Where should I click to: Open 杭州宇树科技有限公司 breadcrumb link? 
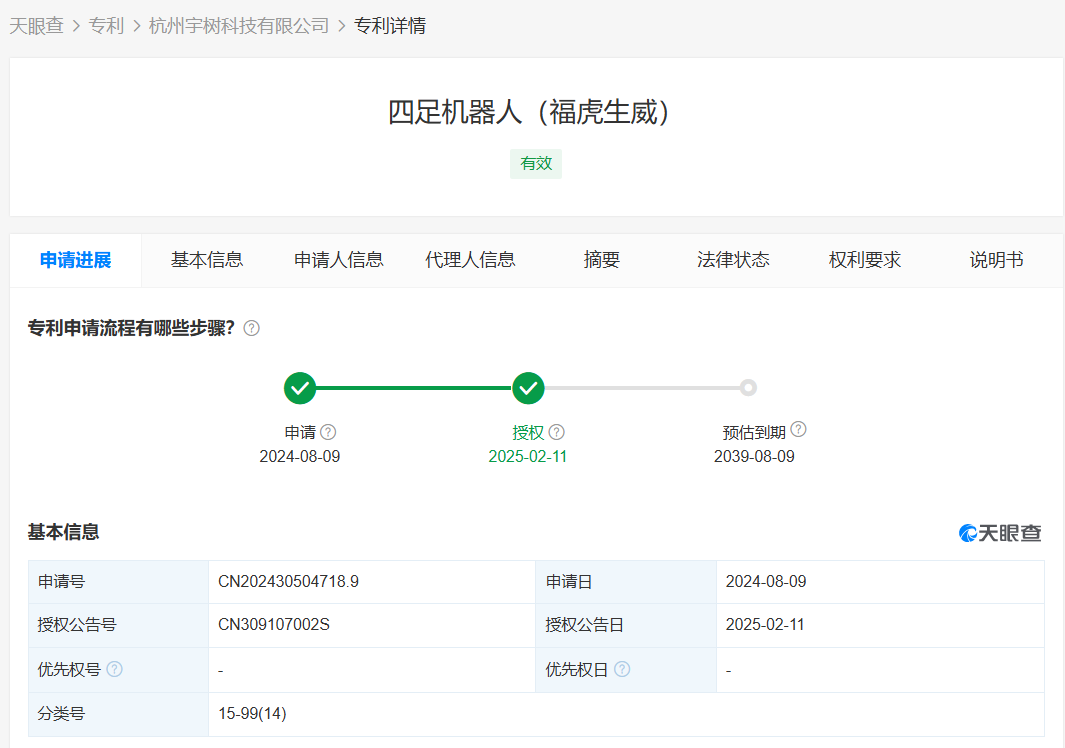click(x=238, y=26)
